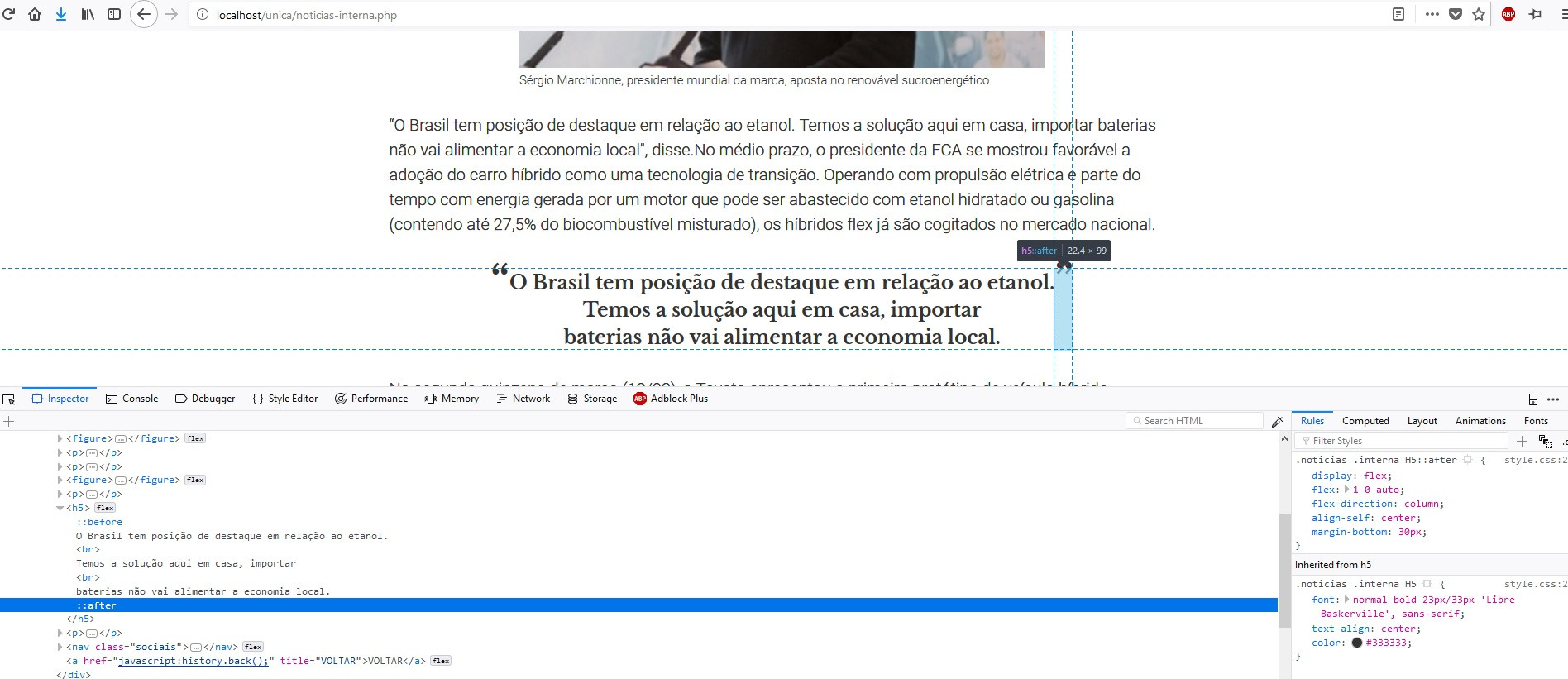The width and height of the screenshot is (1568, 679).
Task: Open the downloads arrow icon
Action: pos(61,14)
